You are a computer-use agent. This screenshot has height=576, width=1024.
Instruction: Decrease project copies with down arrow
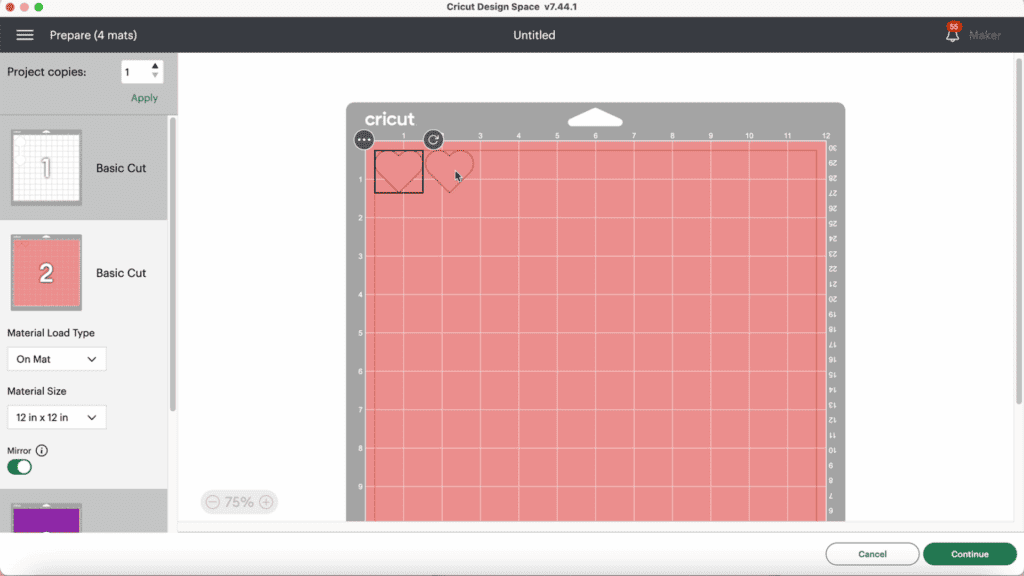pyautogui.click(x=155, y=76)
